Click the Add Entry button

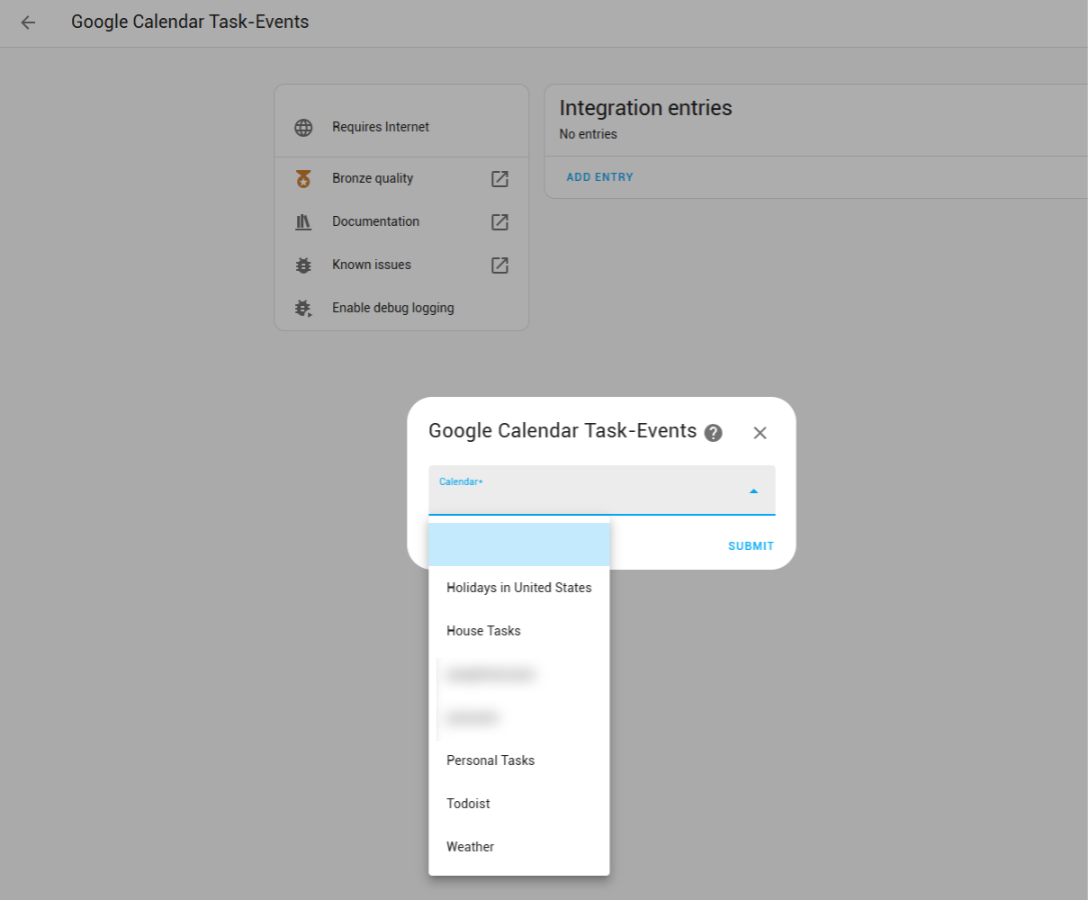pyautogui.click(x=599, y=177)
